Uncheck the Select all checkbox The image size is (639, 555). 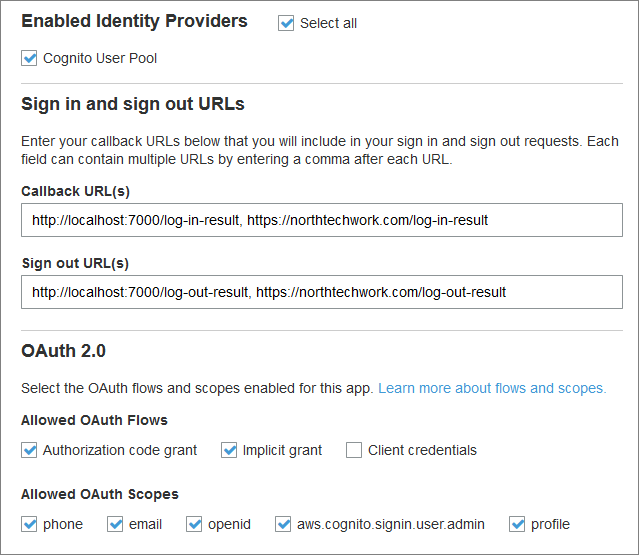pos(287,23)
